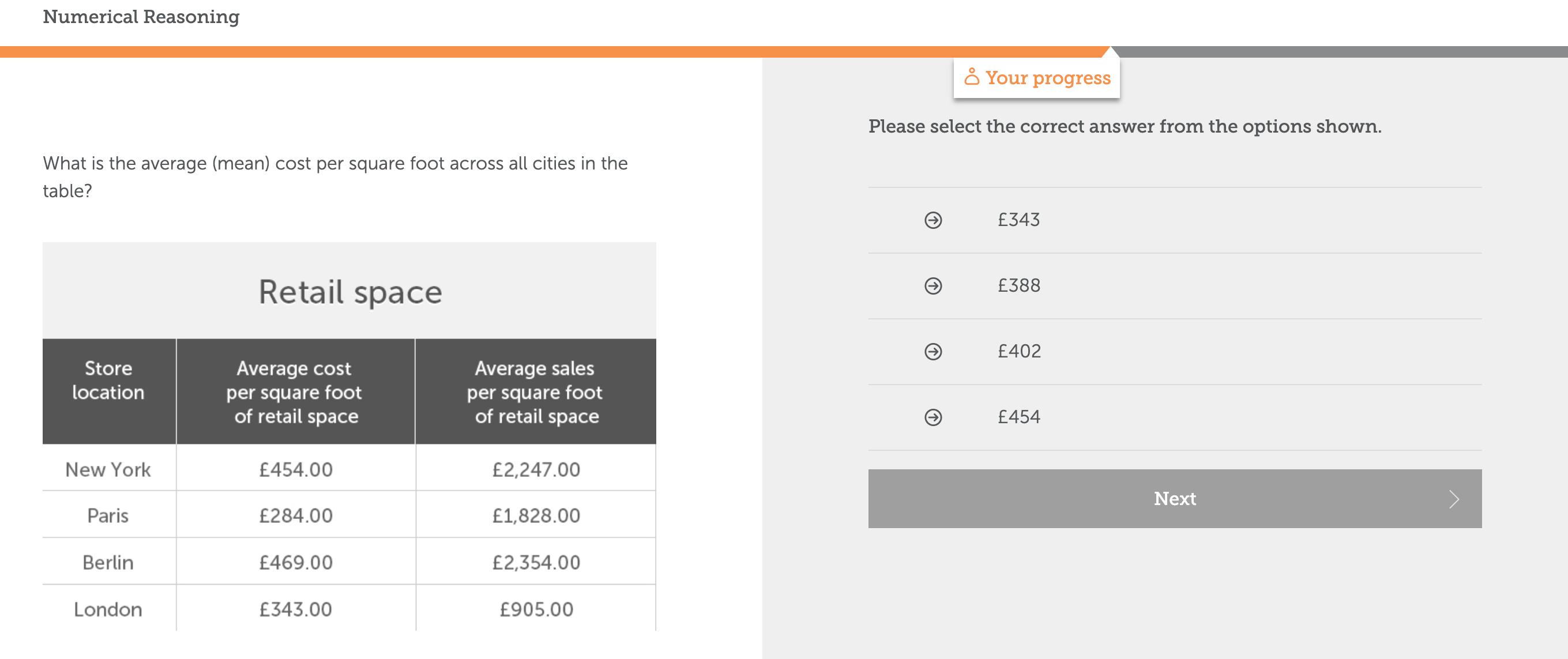Expand the Your progress tooltip panel
Image resolution: width=1568 pixels, height=659 pixels.
pyautogui.click(x=1037, y=77)
